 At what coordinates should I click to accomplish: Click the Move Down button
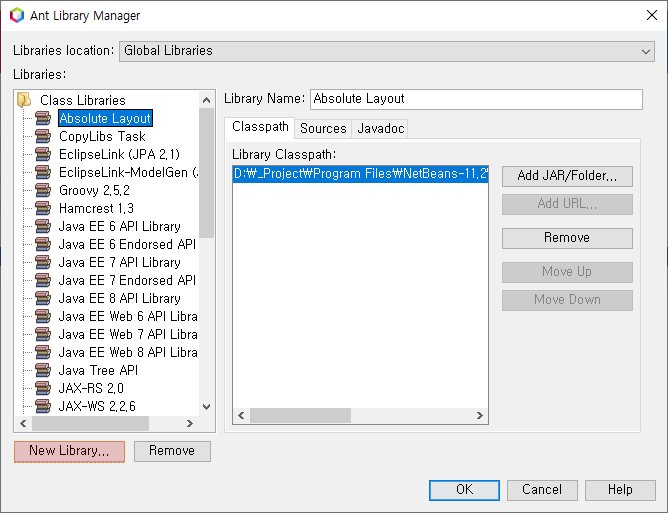click(567, 300)
